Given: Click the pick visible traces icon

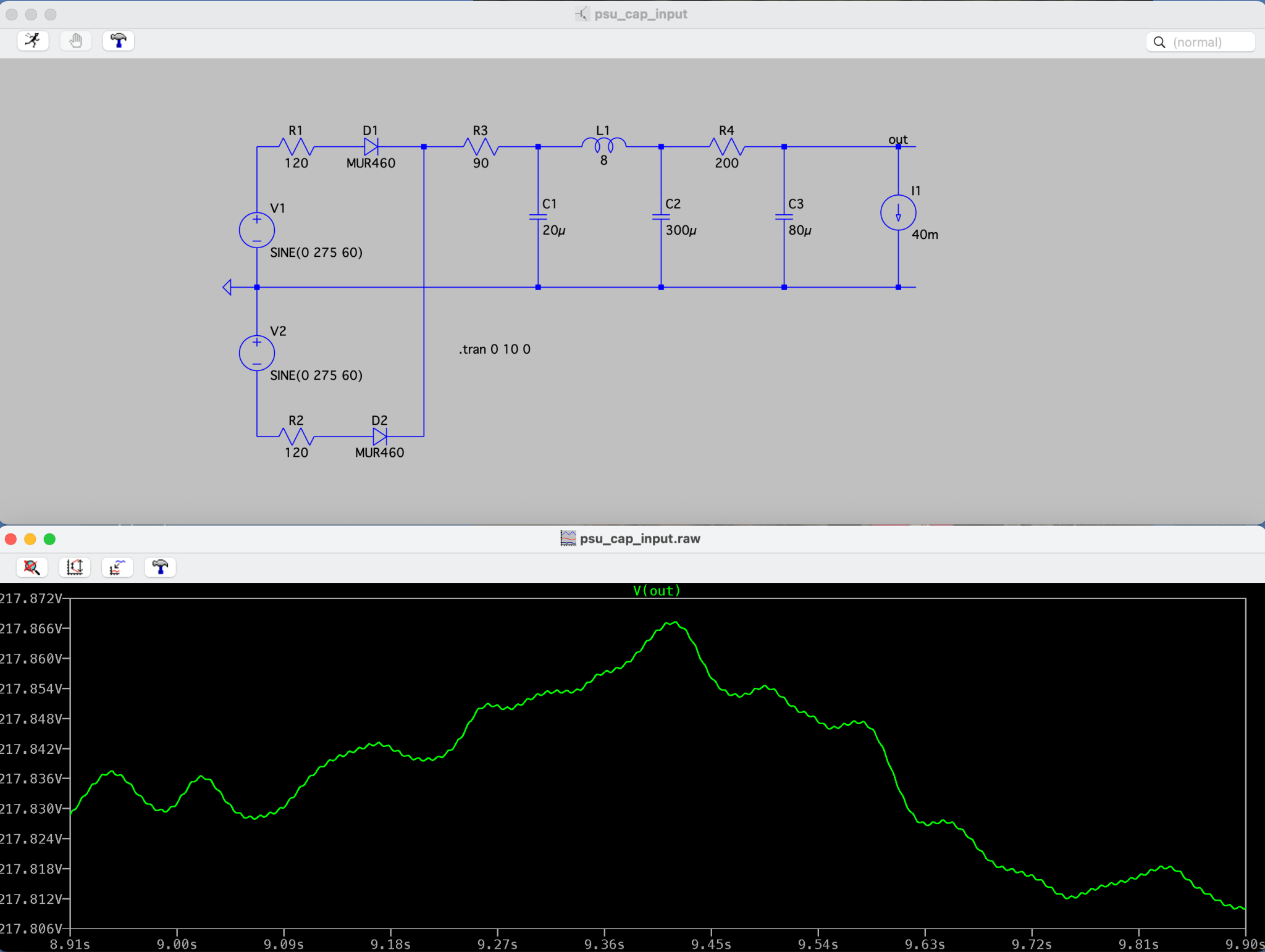Looking at the screenshot, I should tap(117, 567).
